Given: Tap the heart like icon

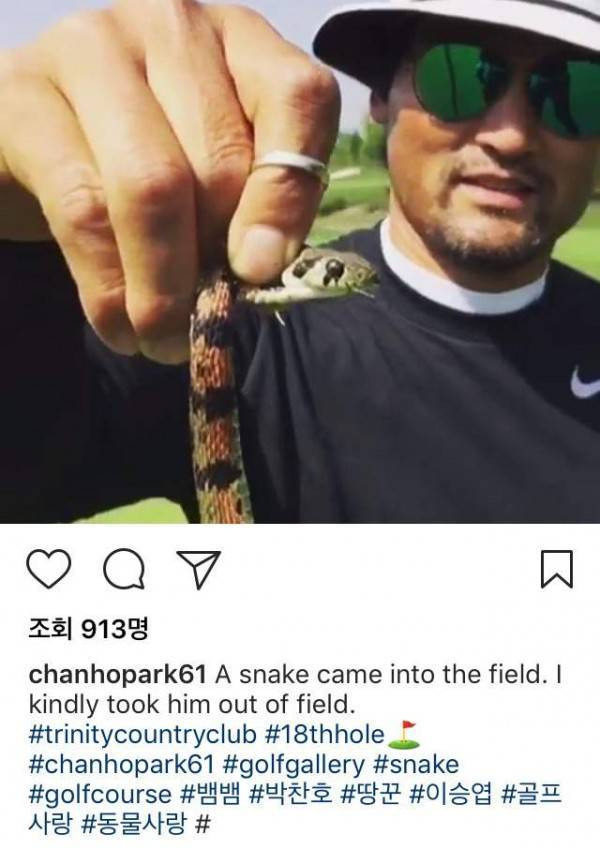Looking at the screenshot, I should click(49, 569).
